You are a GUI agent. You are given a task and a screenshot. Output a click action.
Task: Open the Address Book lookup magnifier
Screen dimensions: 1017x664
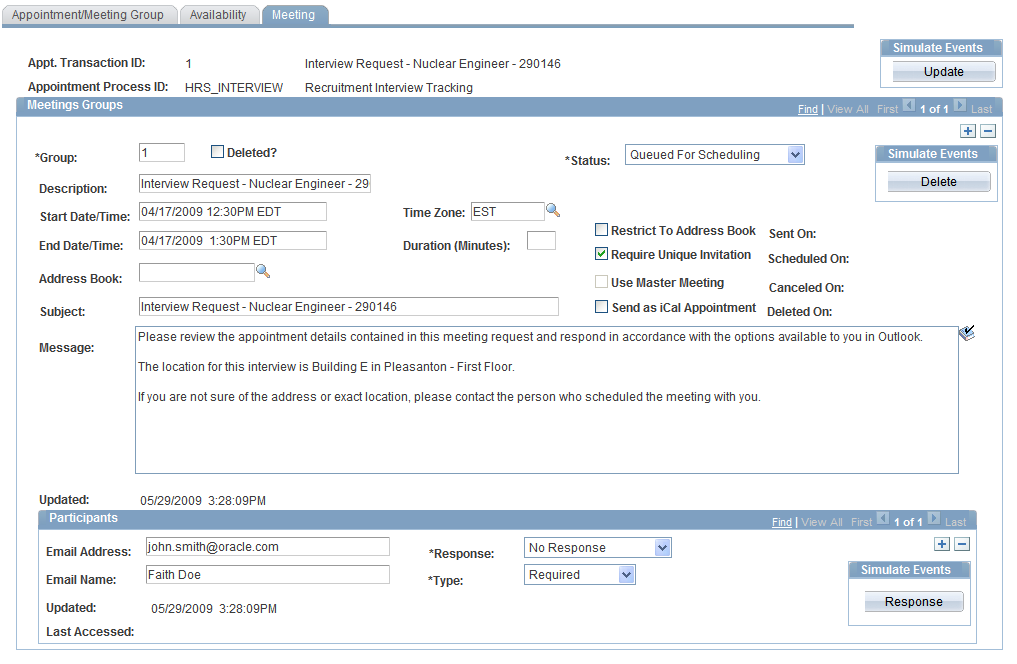[263, 271]
